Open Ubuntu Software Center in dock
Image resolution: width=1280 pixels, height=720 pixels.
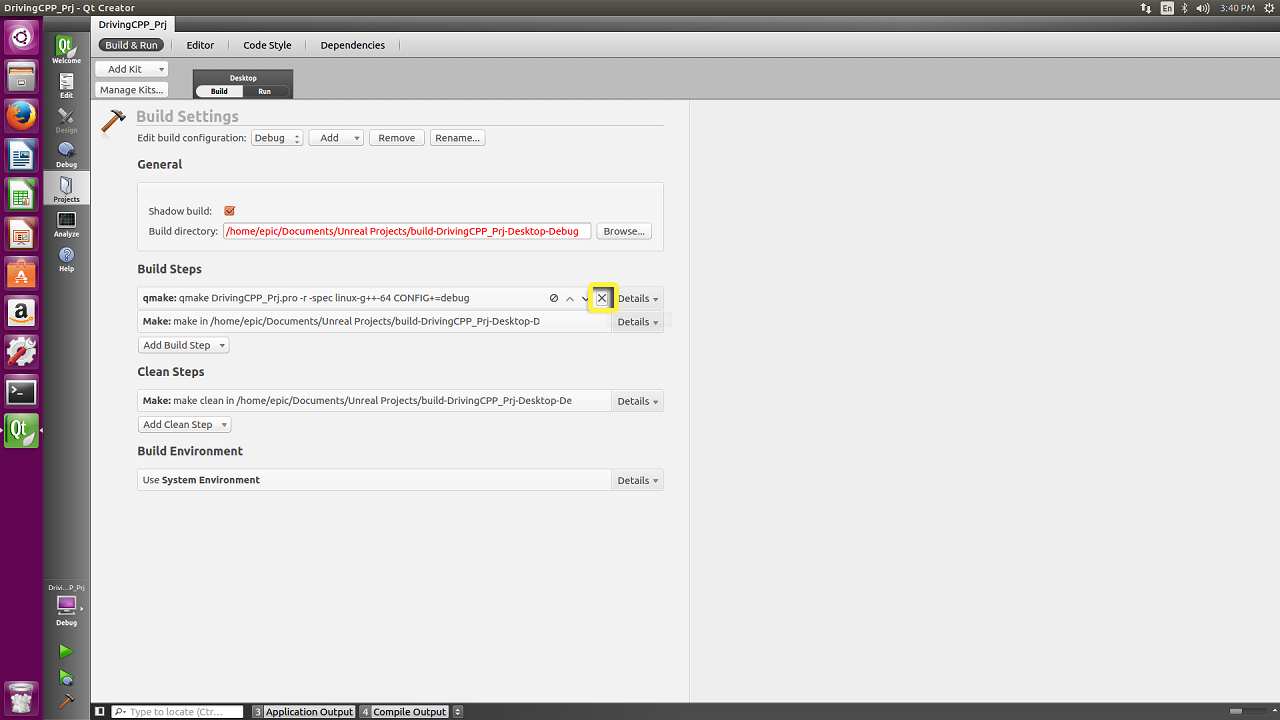click(x=21, y=273)
